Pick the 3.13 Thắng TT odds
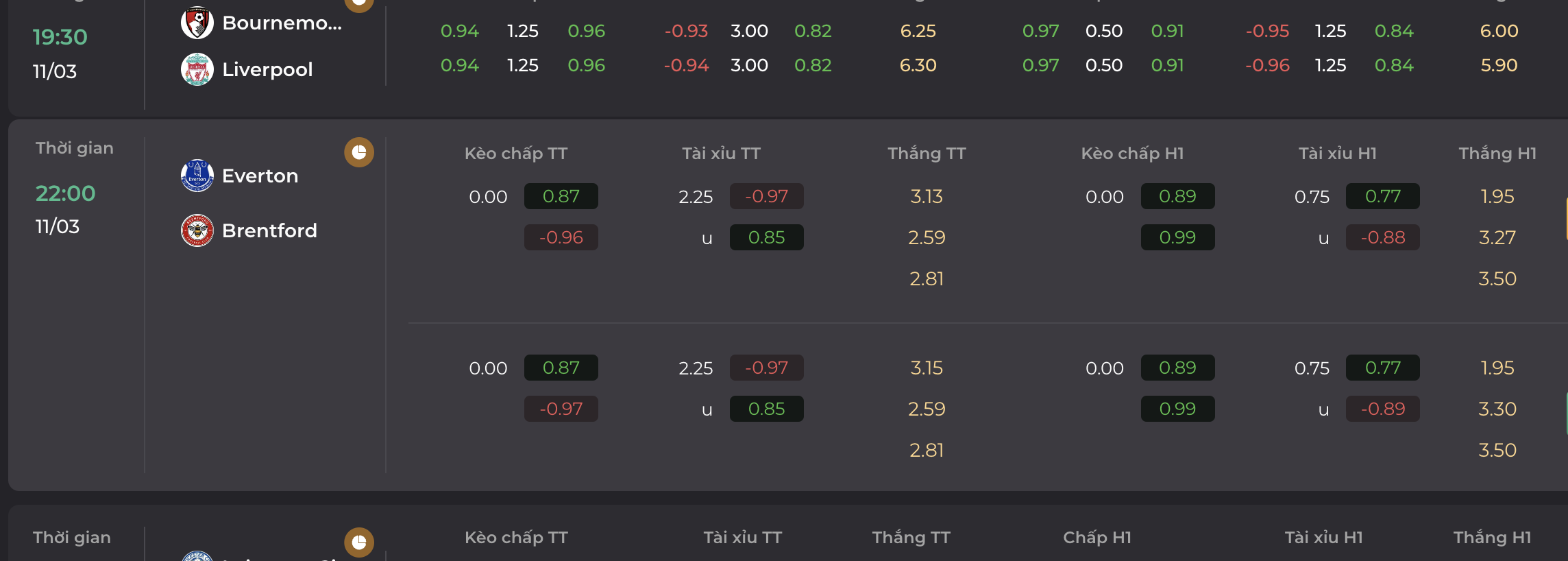The height and width of the screenshot is (561, 1568). [927, 196]
